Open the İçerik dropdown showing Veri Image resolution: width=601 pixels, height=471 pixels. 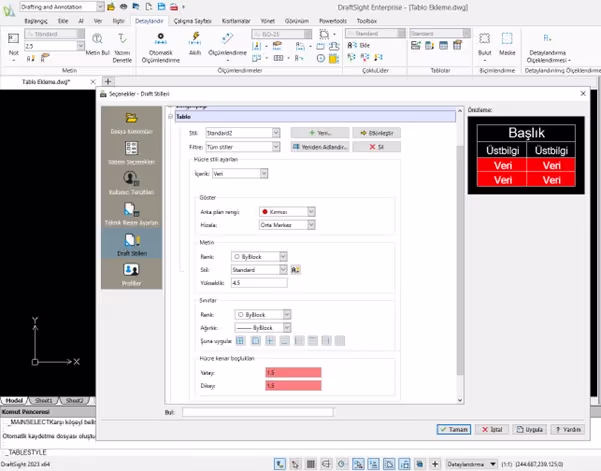pos(240,174)
